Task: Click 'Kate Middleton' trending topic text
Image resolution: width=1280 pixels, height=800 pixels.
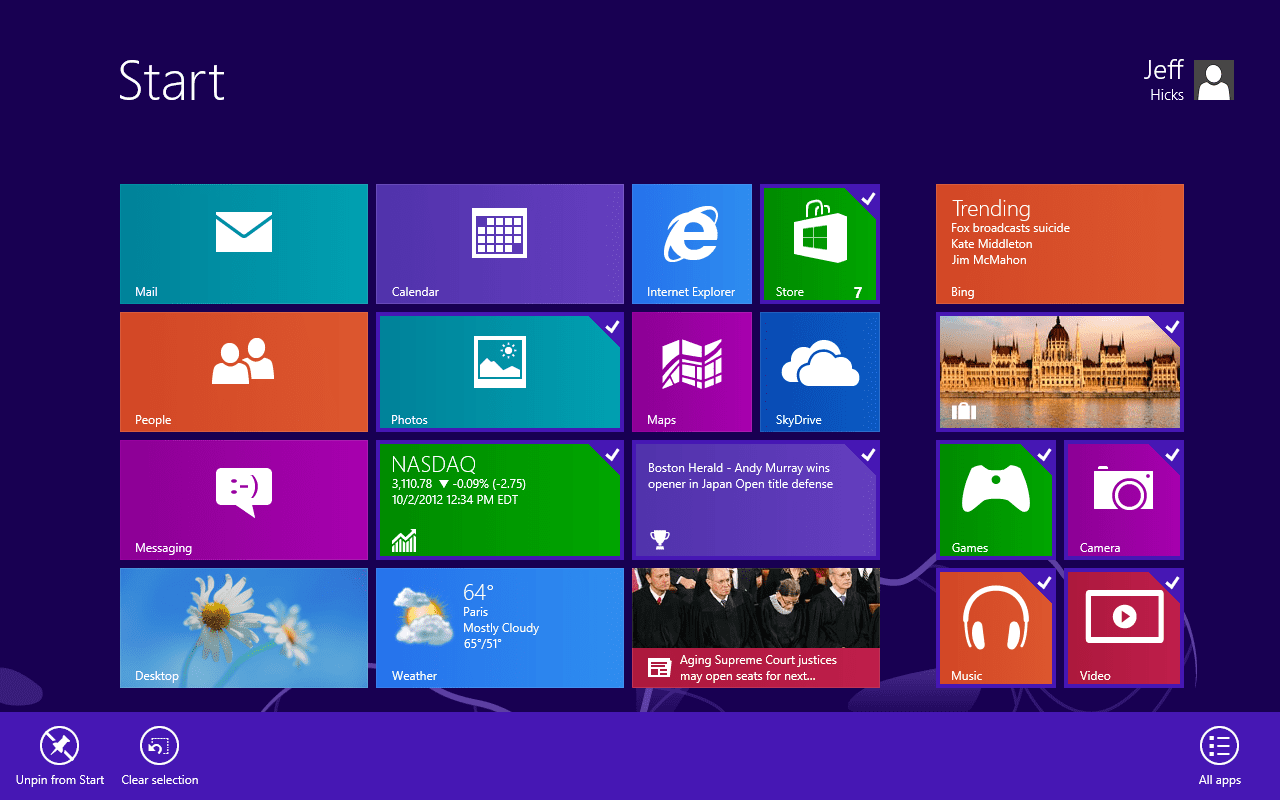Action: point(992,244)
